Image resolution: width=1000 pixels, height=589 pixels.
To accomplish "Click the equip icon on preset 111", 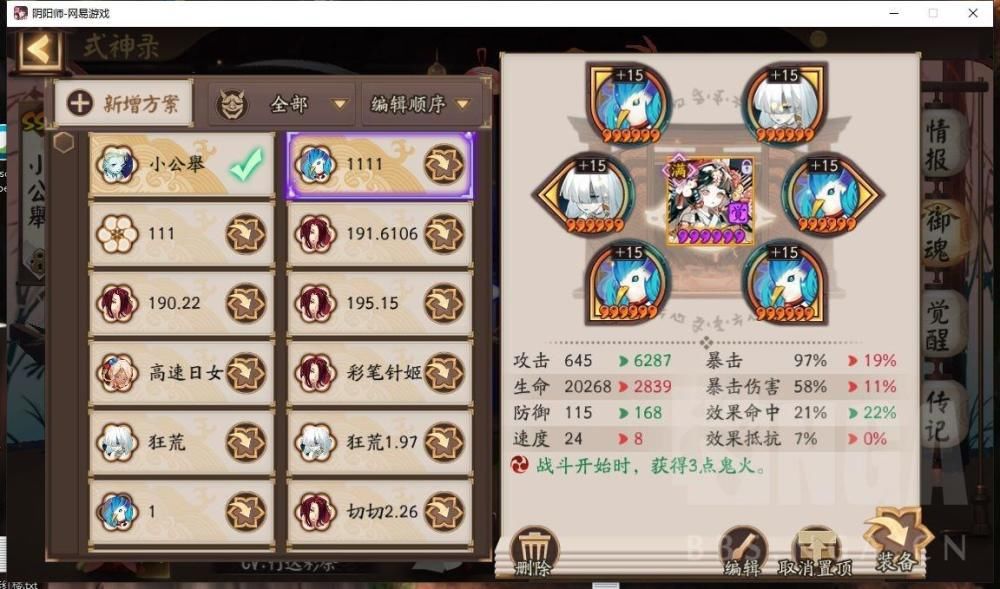I will point(246,234).
